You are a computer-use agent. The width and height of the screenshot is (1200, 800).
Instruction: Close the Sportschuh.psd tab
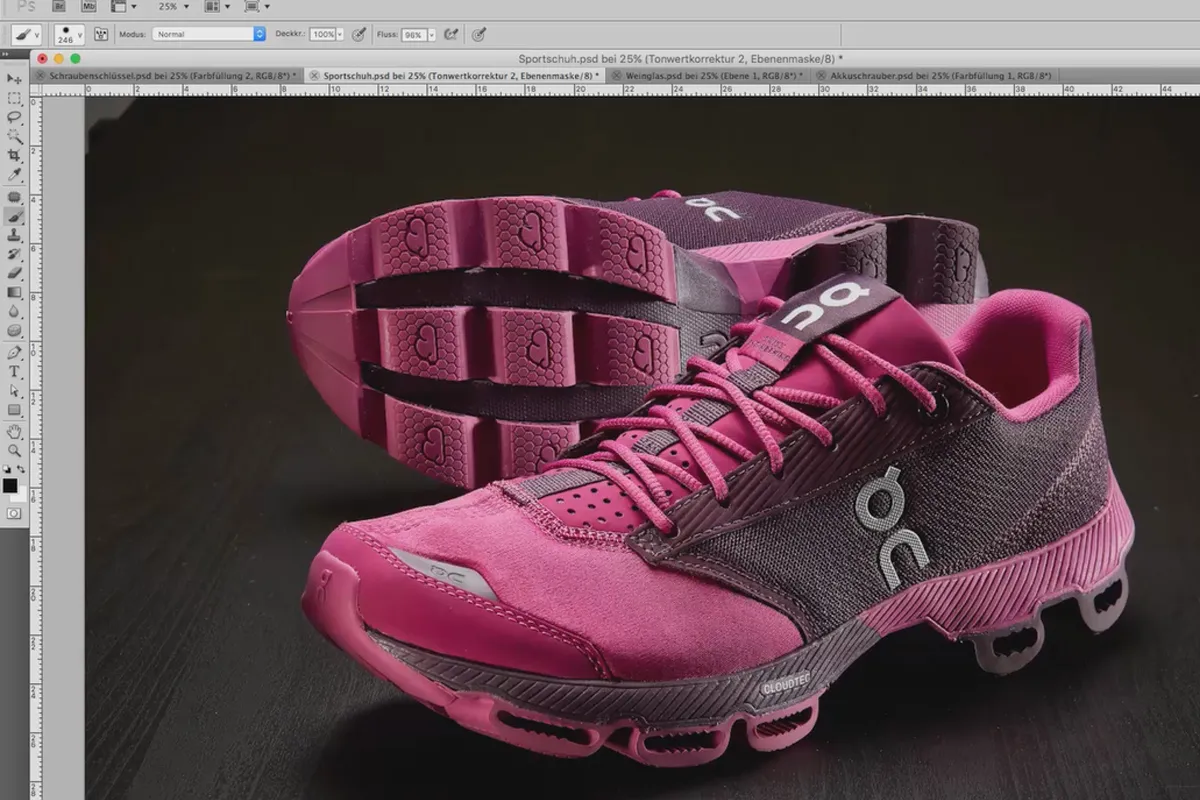click(313, 75)
